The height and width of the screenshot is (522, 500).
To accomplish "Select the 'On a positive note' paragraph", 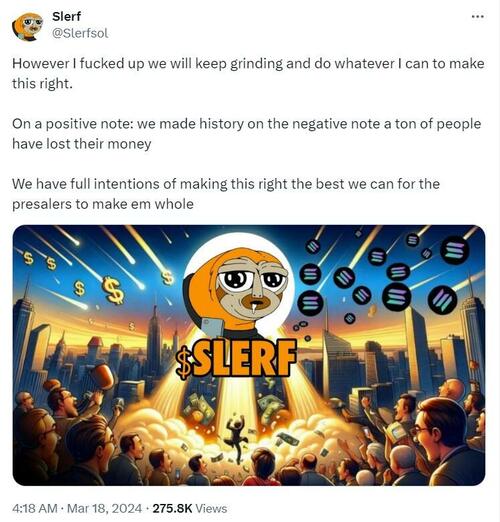I will click(247, 134).
